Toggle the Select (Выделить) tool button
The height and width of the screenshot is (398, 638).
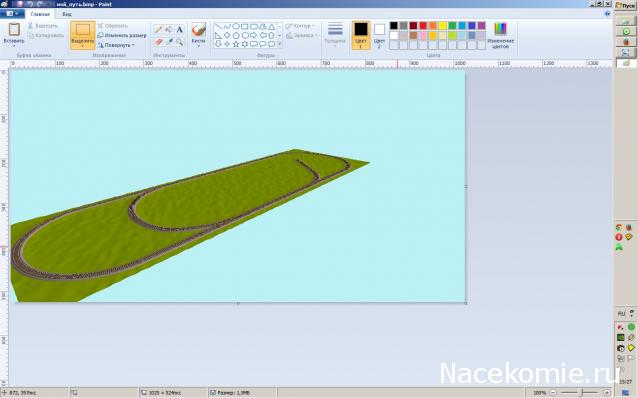(83, 35)
